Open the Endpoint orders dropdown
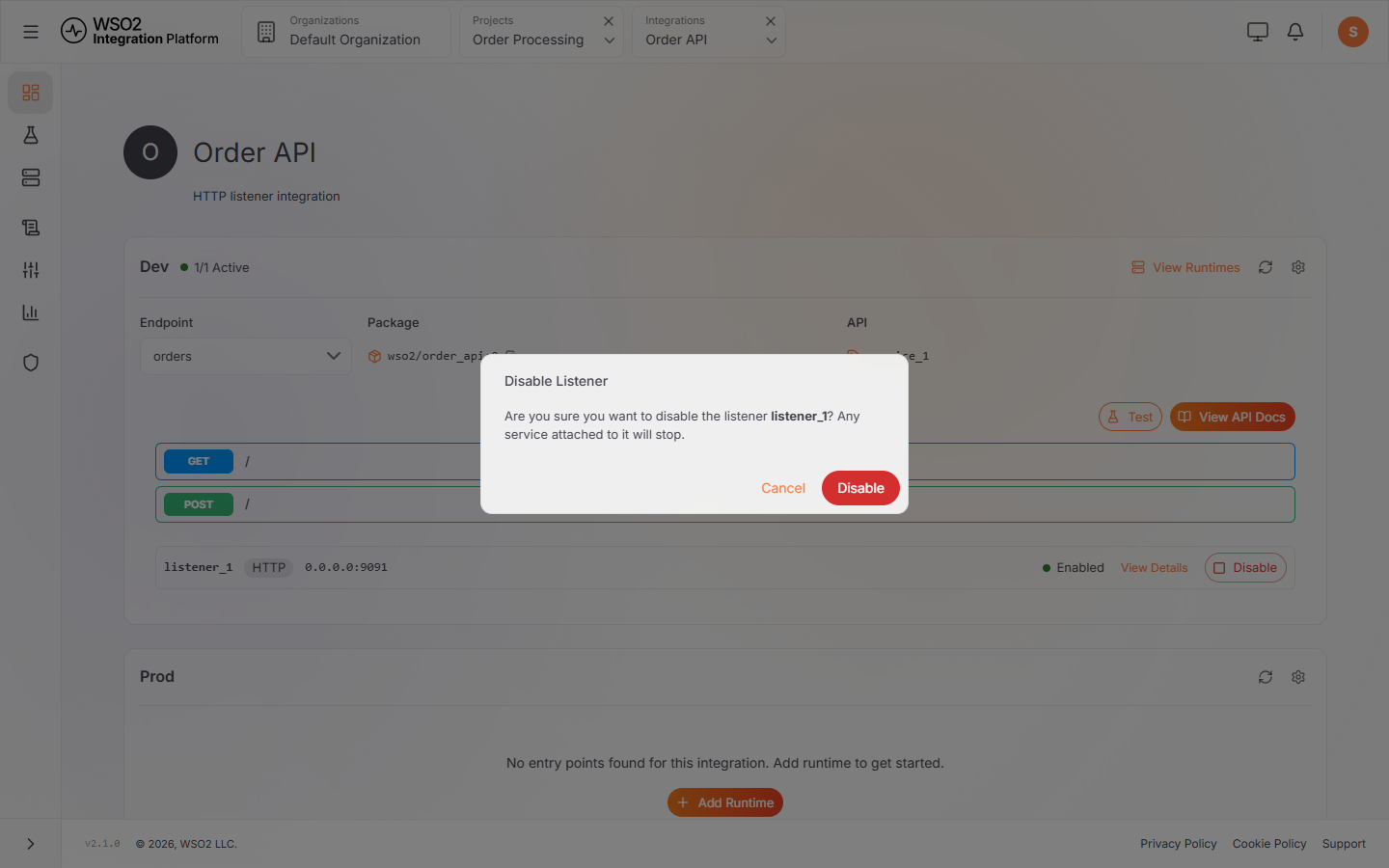The image size is (1389, 868). (246, 356)
